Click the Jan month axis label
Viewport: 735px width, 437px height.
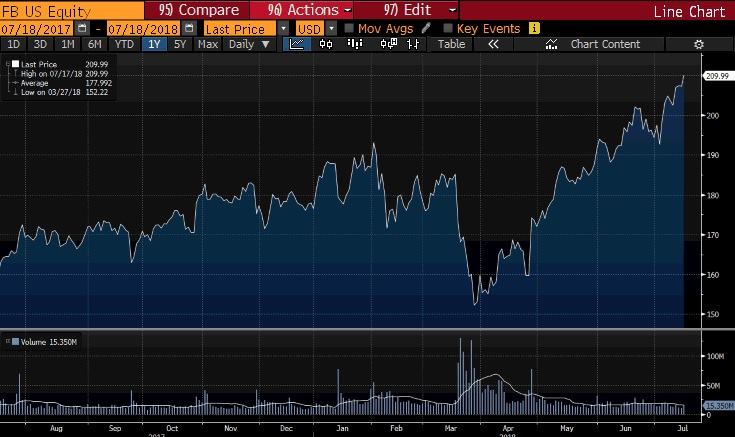[342, 428]
